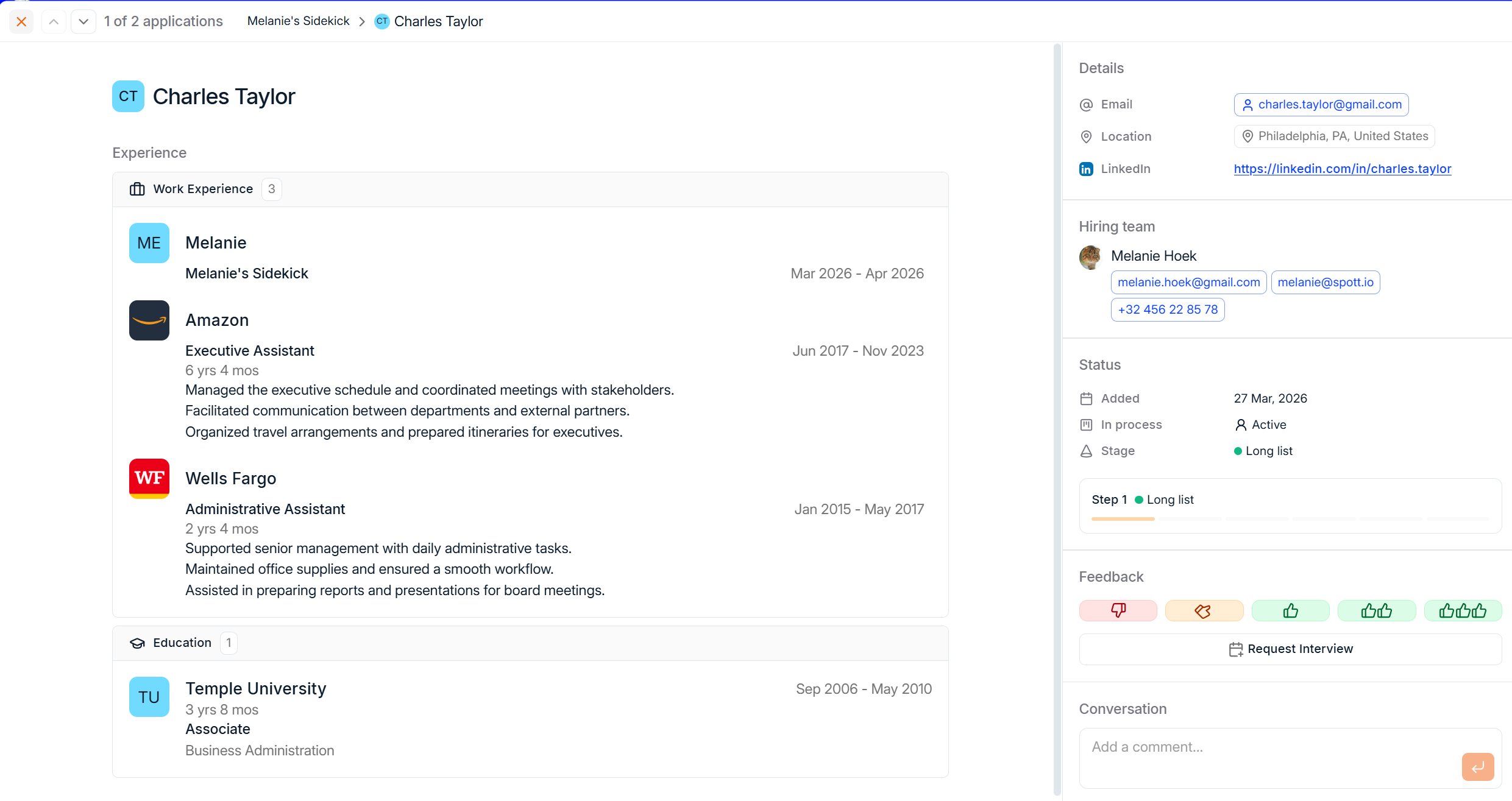Click the Wells Fargo logo
The height and width of the screenshot is (801, 1512).
[149, 479]
